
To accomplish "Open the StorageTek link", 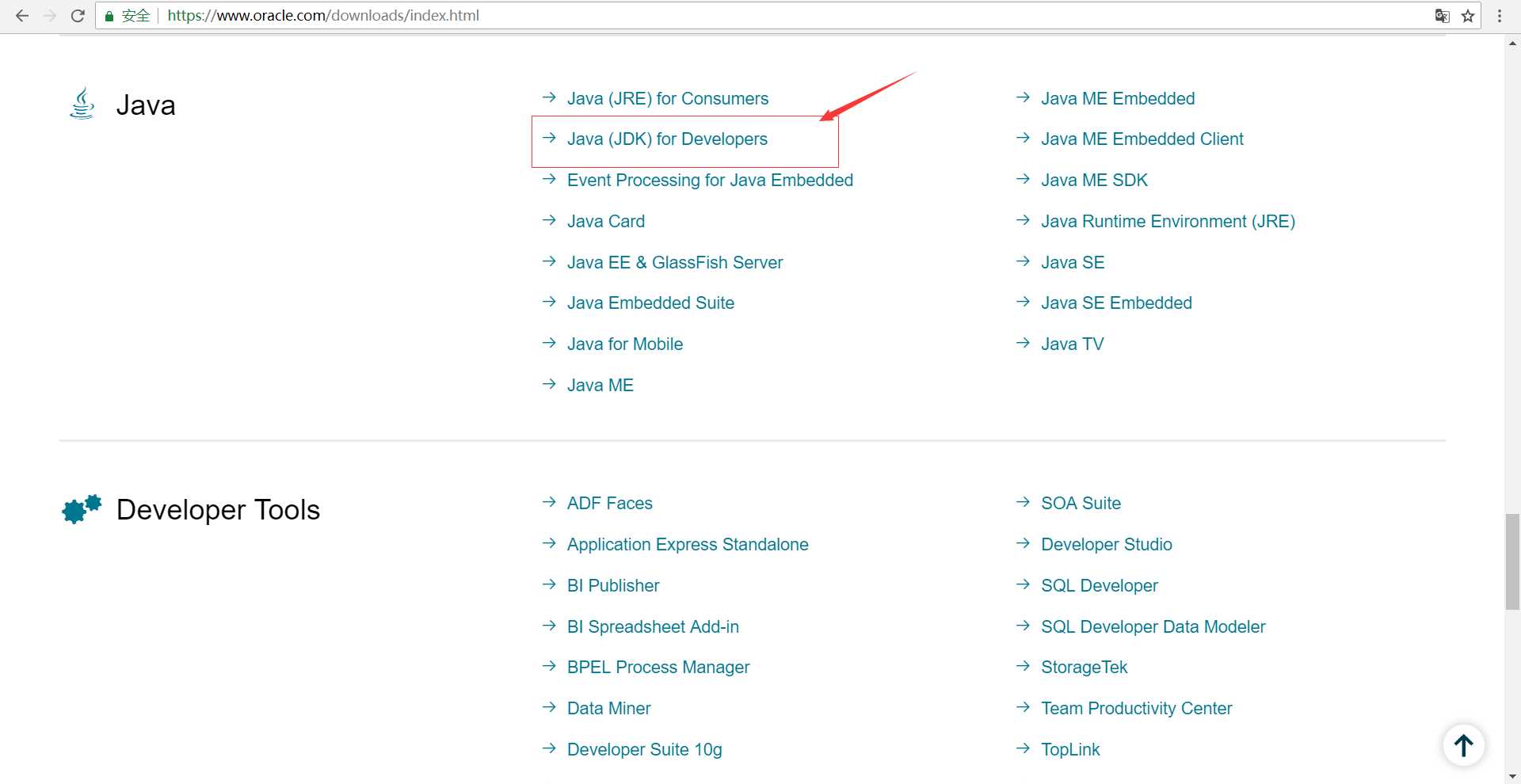I will 1084,668.
